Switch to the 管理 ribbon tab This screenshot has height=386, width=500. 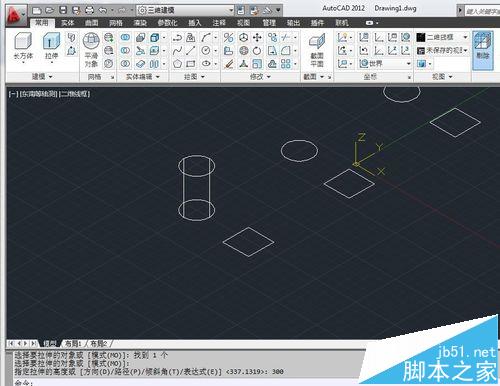coord(269,23)
